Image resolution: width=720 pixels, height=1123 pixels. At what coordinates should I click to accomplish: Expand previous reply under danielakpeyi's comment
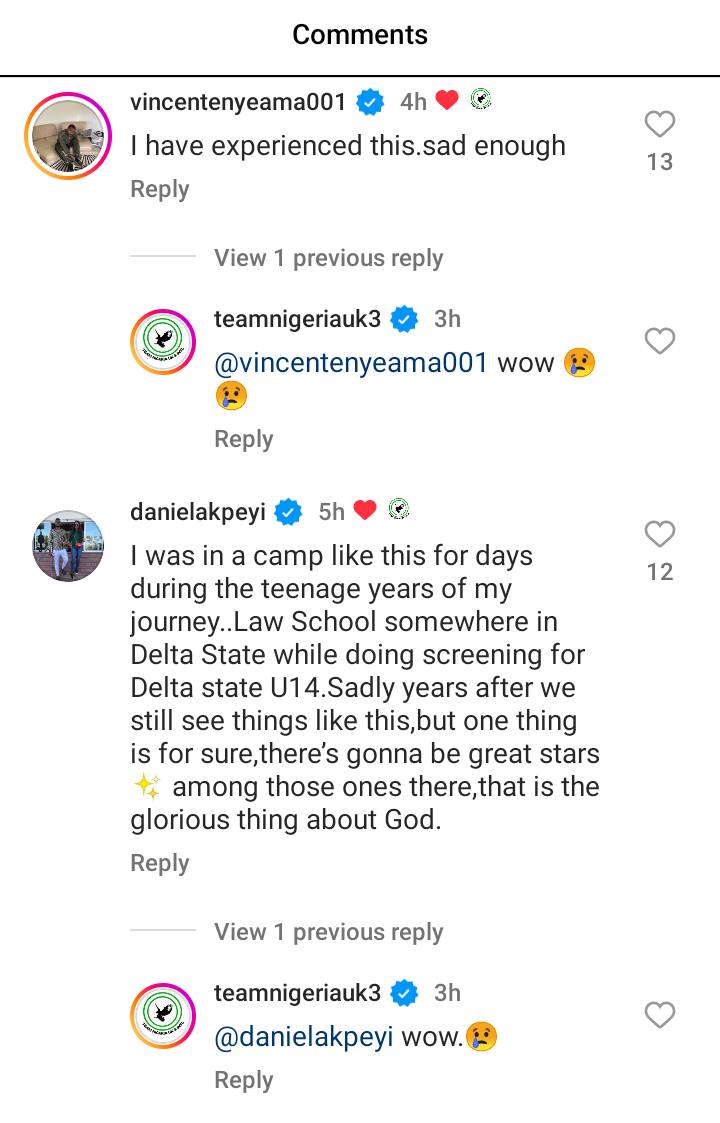coord(328,932)
